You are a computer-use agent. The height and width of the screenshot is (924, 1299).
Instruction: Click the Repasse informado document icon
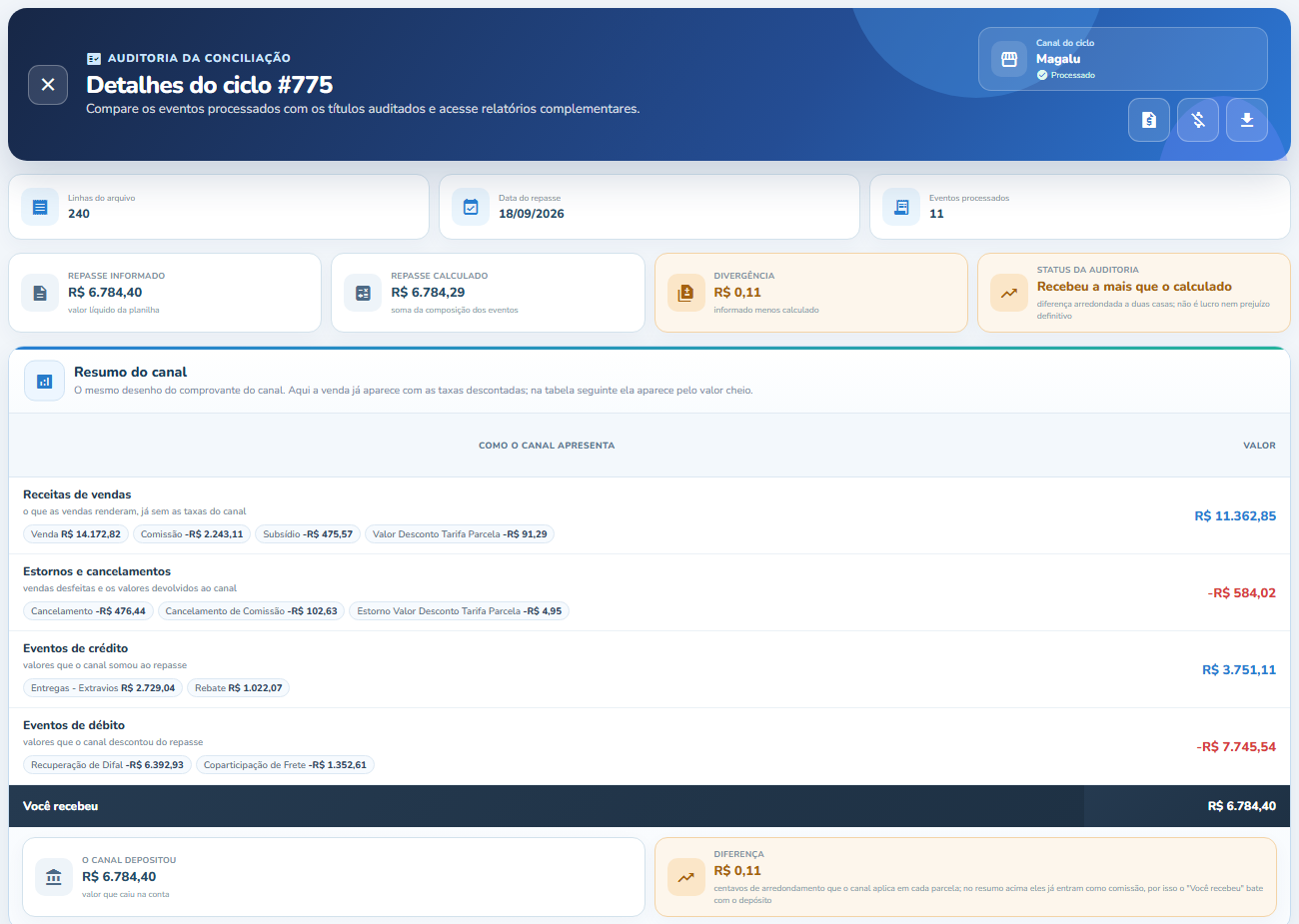pyautogui.click(x=40, y=293)
